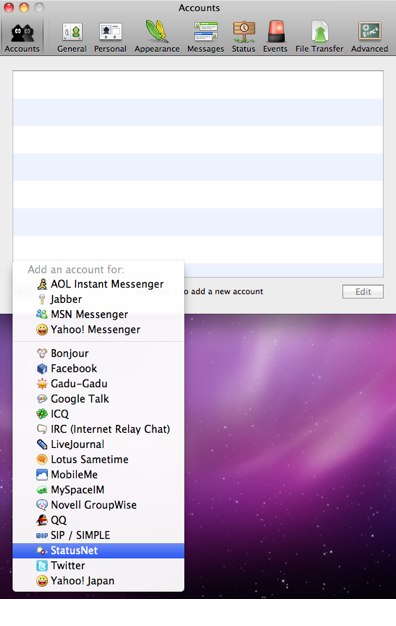Choose IRC (Internet Relay Chat)
The image size is (396, 626).
coord(98,429)
